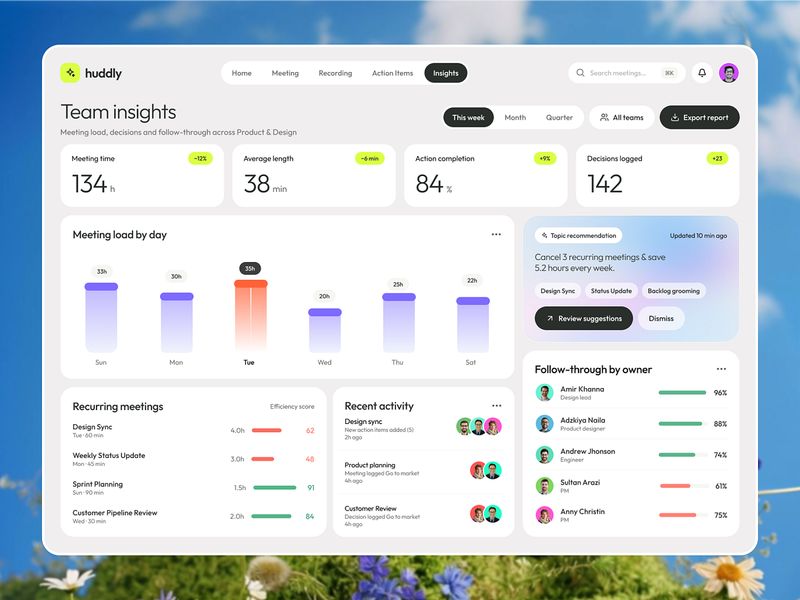Open the user profile avatar

pyautogui.click(x=729, y=73)
